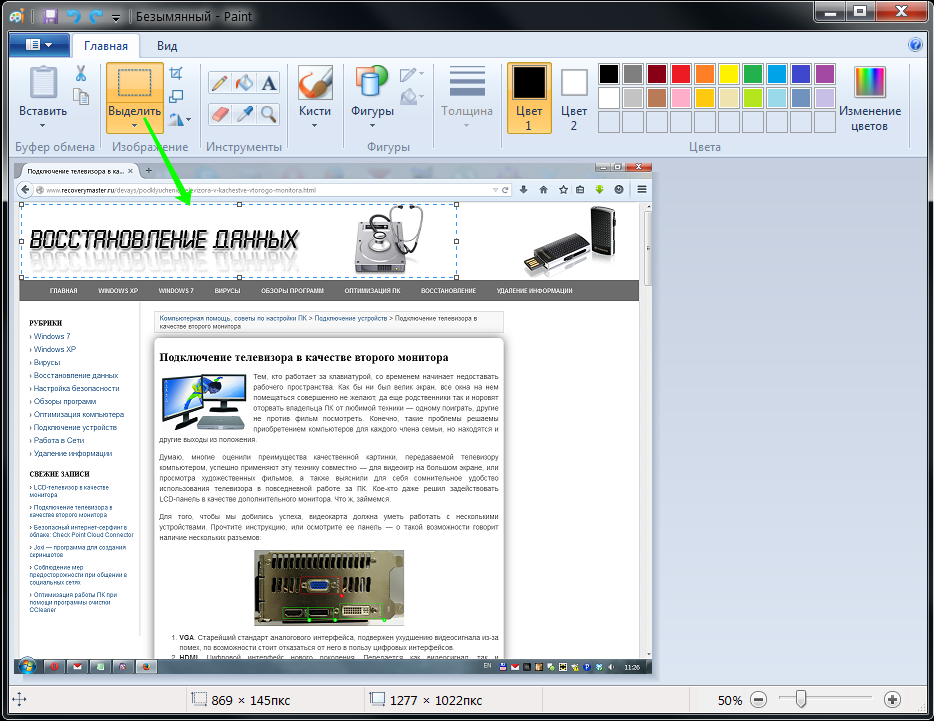Pick the white color swatch in palette
The height and width of the screenshot is (721, 934).
[x=609, y=98]
